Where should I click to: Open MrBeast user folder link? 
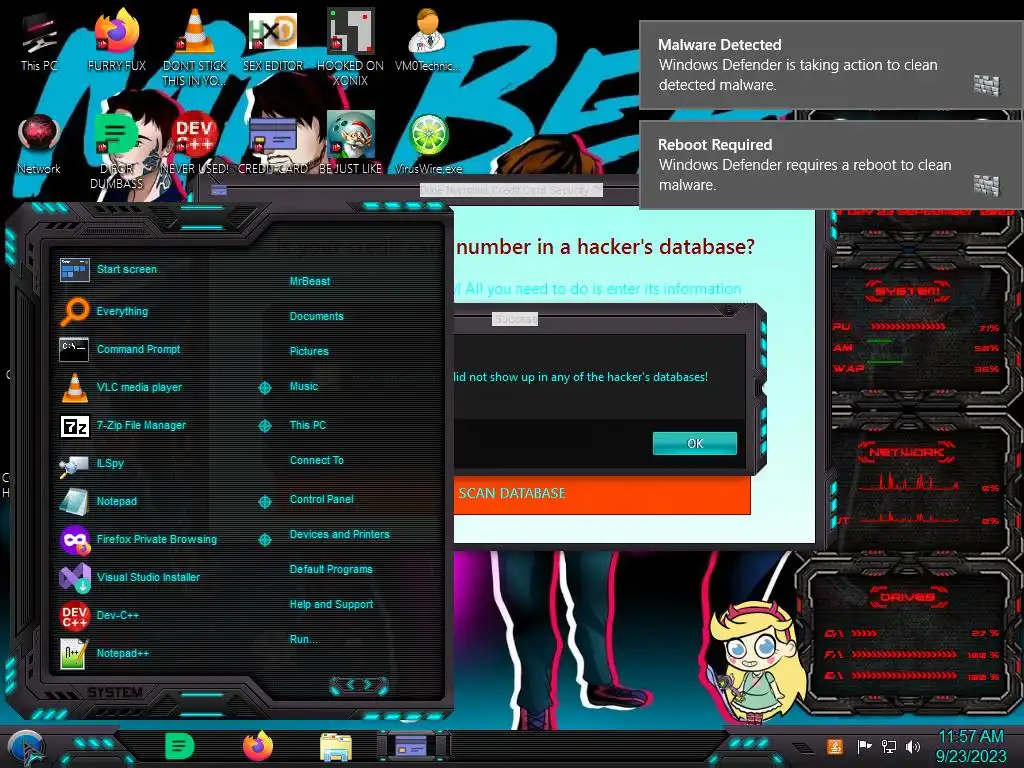310,281
